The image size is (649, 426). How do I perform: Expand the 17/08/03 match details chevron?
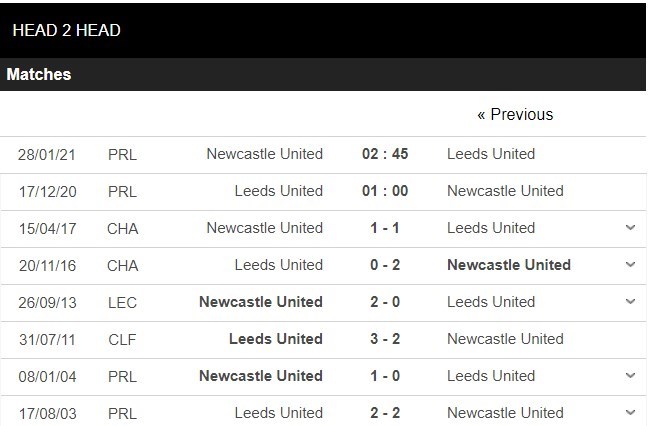[x=630, y=412]
